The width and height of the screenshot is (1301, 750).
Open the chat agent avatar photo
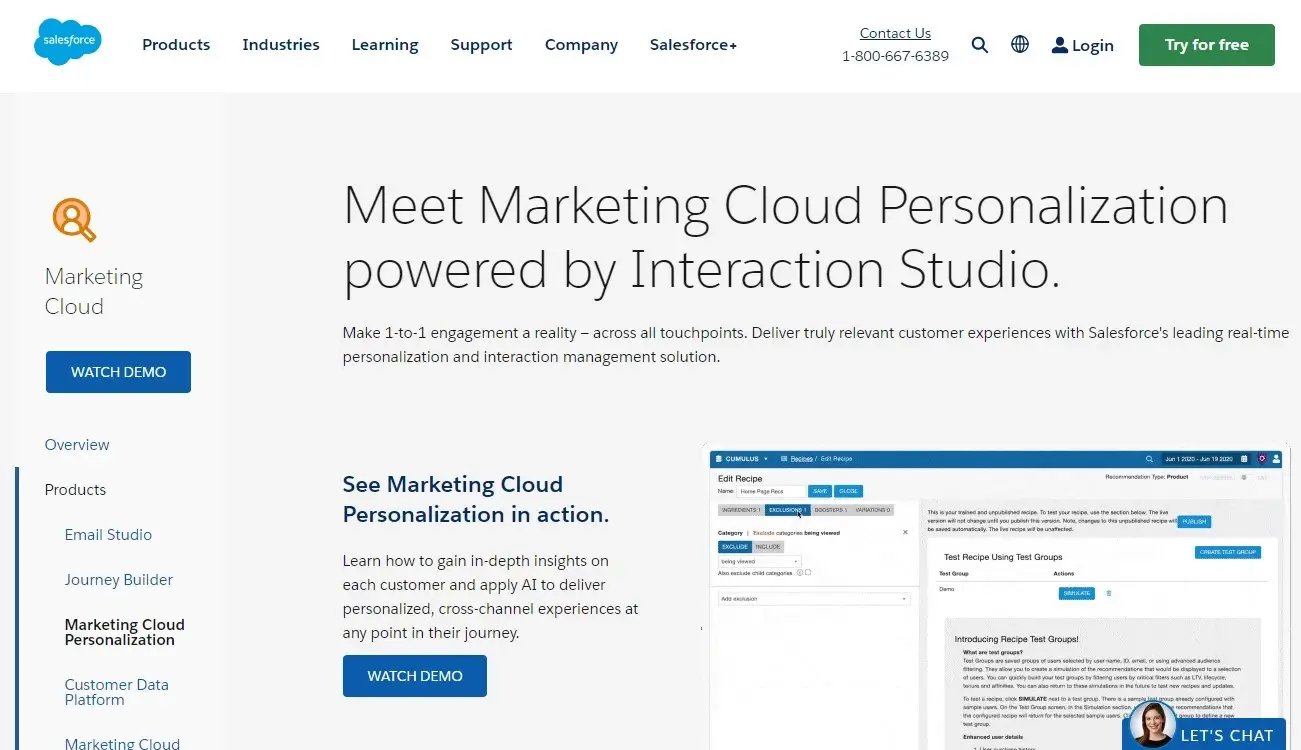coord(1152,726)
